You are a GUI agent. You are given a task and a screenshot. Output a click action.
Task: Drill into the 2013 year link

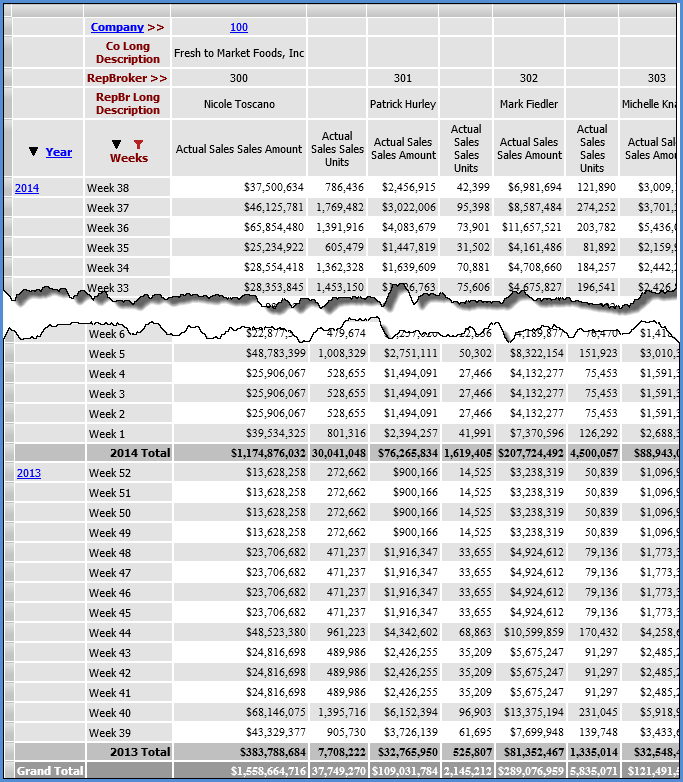(27, 474)
